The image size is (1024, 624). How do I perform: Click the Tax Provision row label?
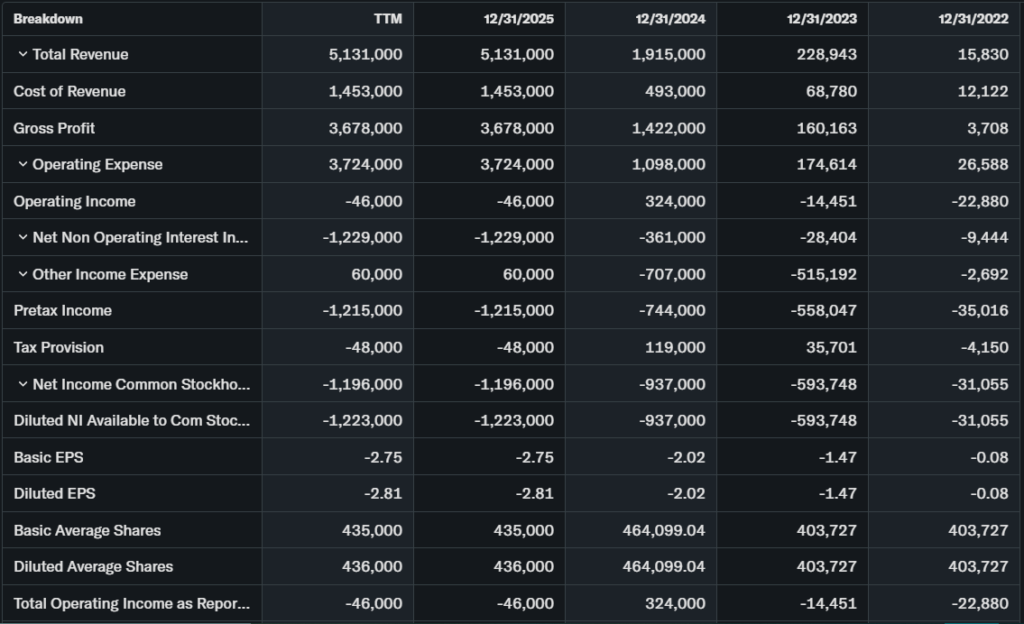click(x=58, y=348)
